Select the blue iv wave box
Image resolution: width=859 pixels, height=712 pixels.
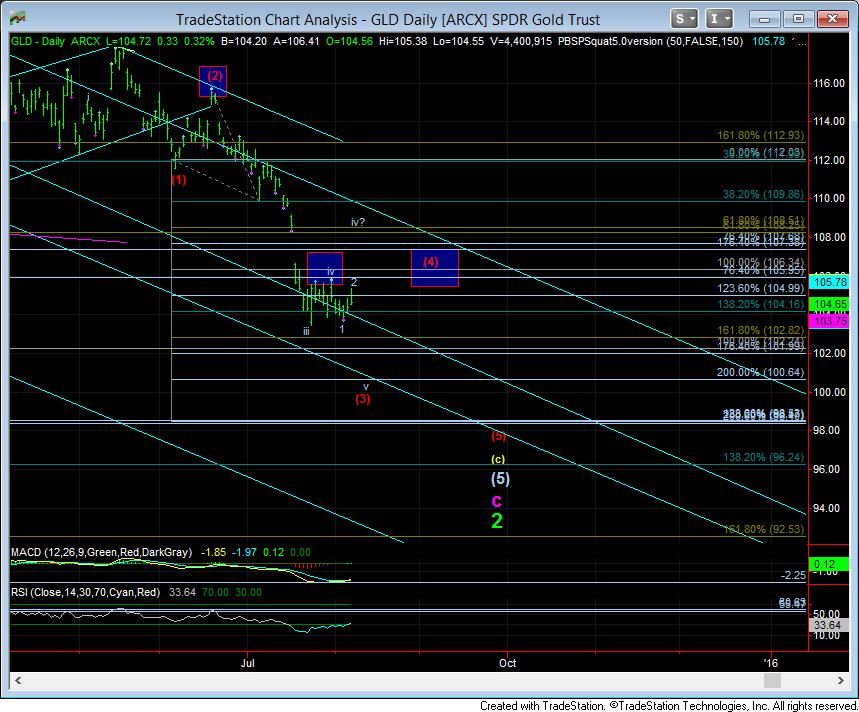coord(324,268)
